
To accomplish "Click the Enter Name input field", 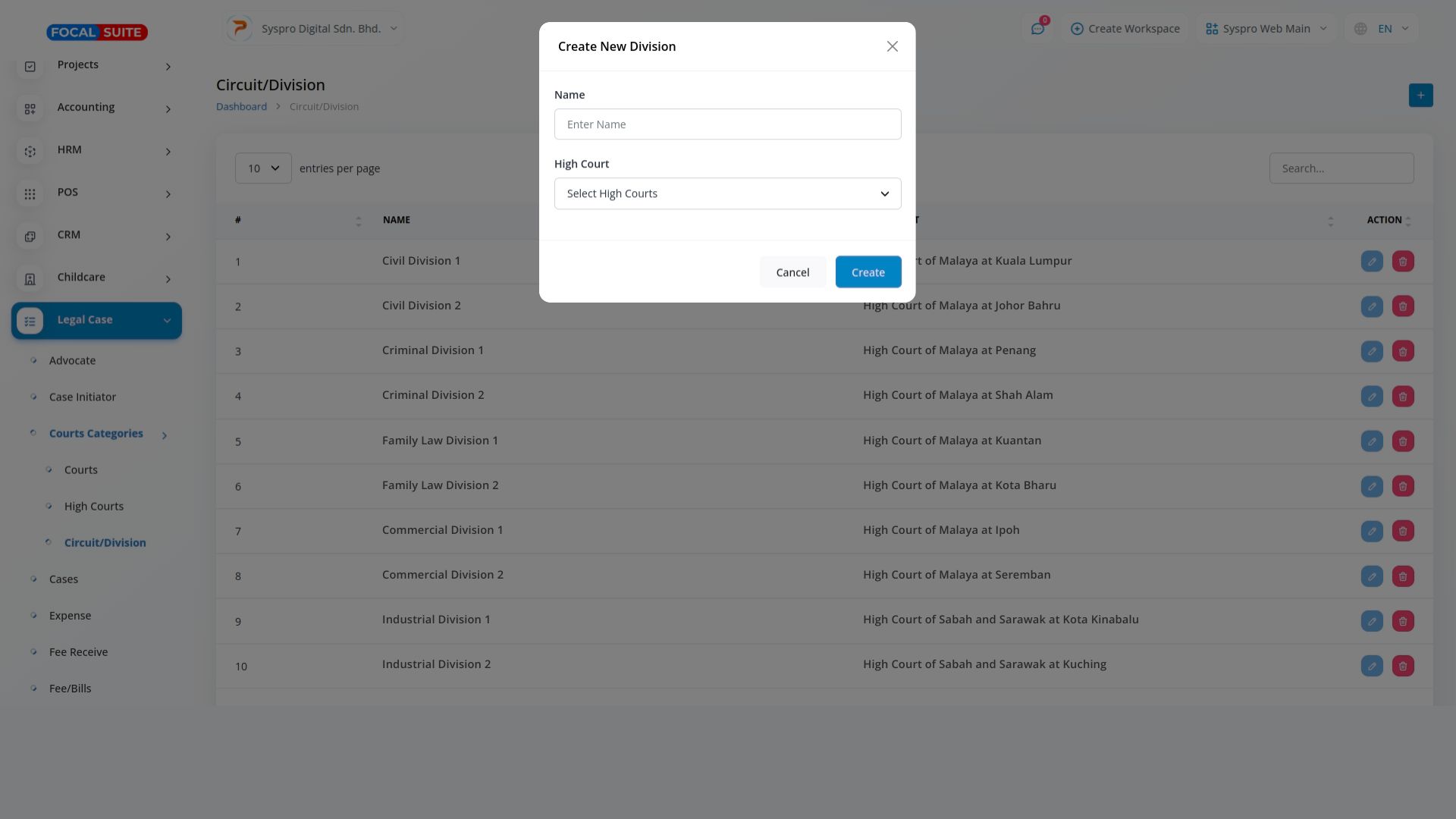I will coord(727,124).
